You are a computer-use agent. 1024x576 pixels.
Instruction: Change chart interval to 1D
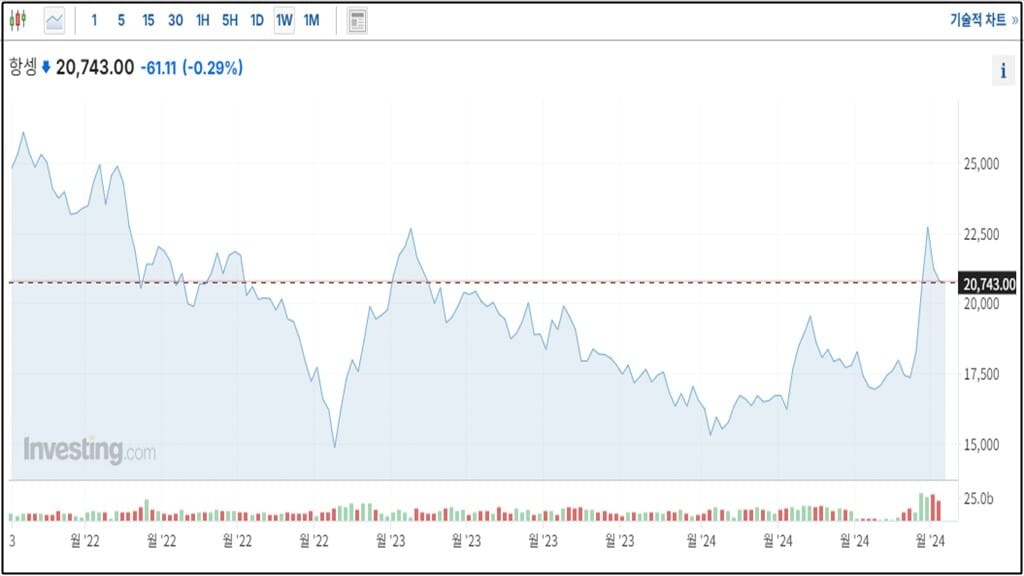[x=257, y=20]
